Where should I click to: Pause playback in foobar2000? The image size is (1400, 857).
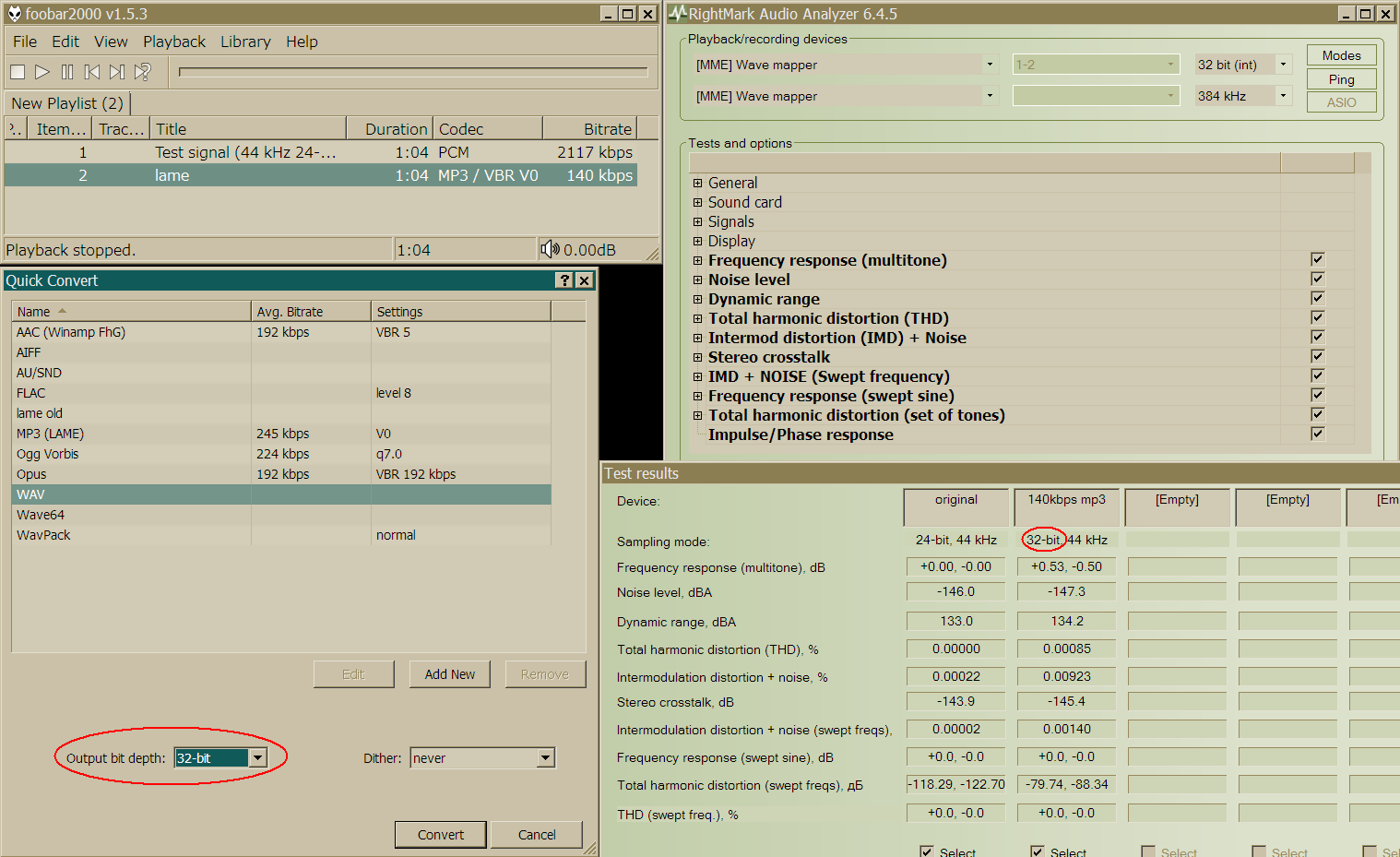tap(67, 72)
